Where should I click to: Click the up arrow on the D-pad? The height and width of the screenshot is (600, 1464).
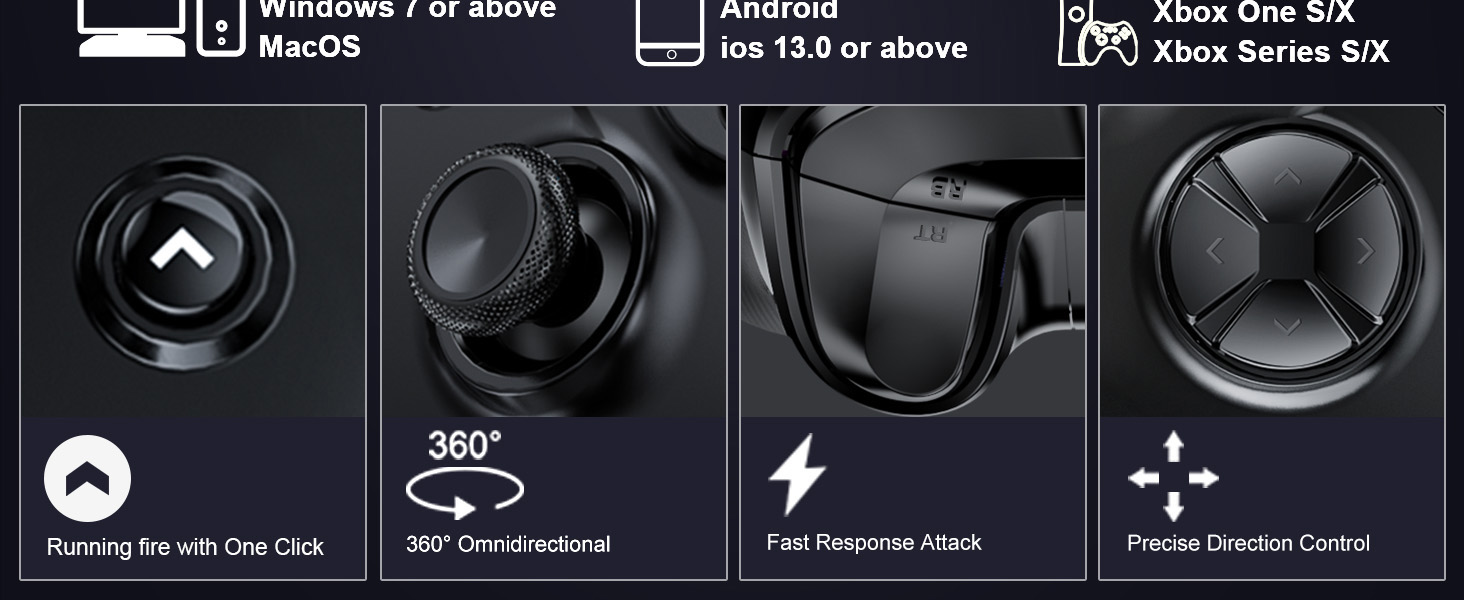[1286, 177]
